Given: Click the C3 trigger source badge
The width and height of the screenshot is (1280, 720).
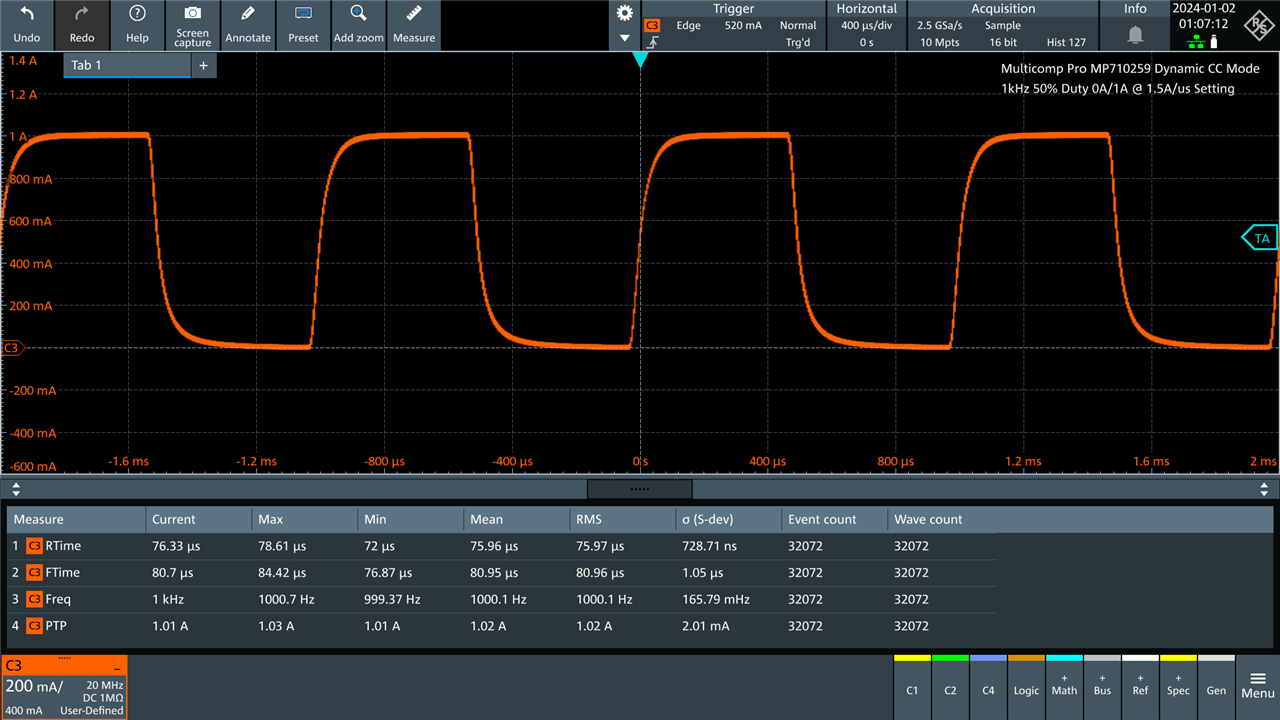Looking at the screenshot, I should tap(653, 26).
